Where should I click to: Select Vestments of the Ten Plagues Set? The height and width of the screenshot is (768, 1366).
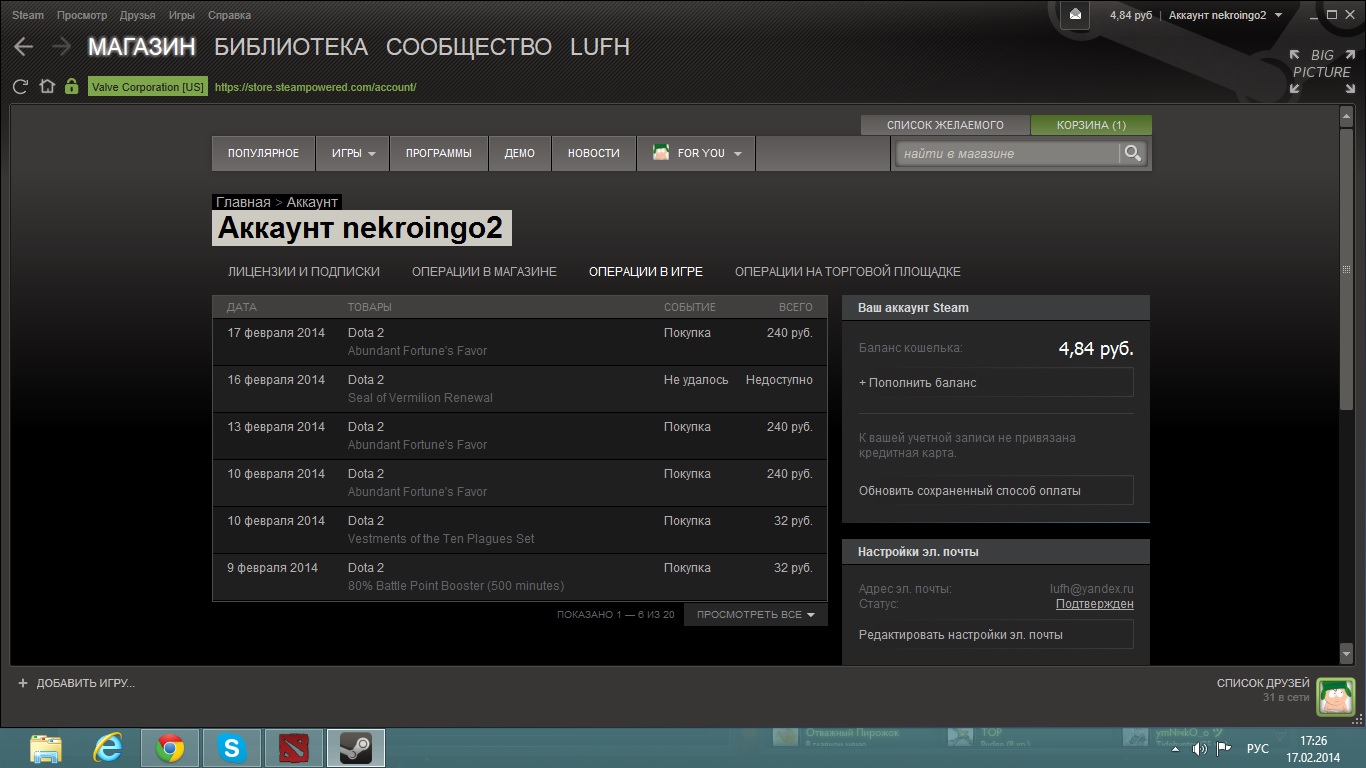pyautogui.click(x=441, y=539)
